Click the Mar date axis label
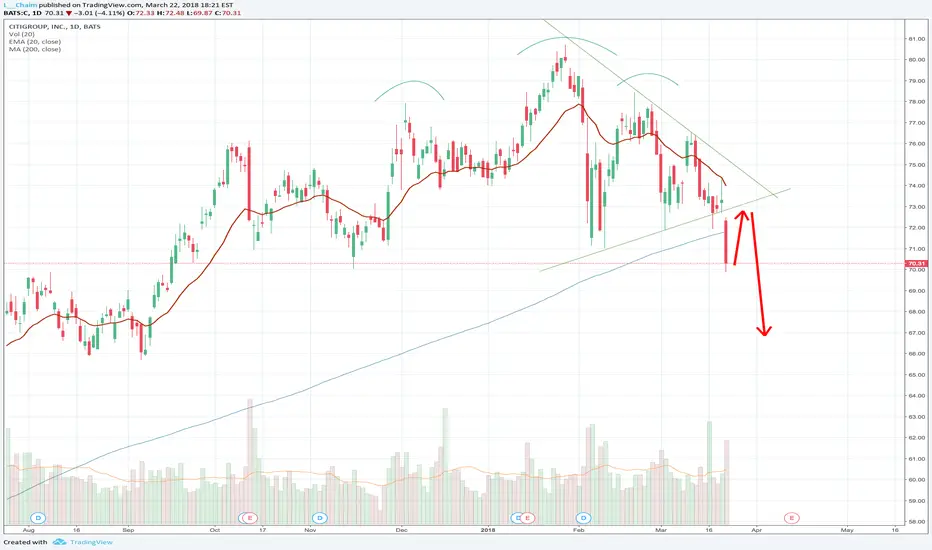This screenshot has width=932, height=550. [x=661, y=530]
